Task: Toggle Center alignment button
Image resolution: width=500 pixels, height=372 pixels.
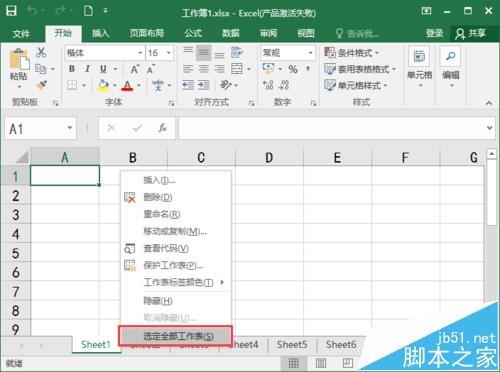Action: 204,69
